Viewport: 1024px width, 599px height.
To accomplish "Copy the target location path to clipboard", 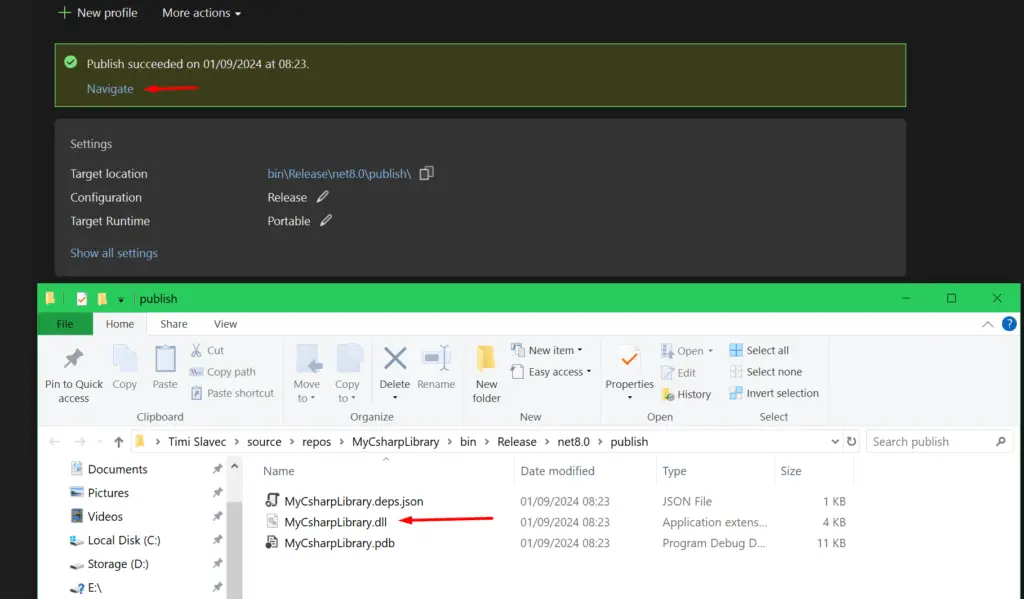I will (426, 172).
